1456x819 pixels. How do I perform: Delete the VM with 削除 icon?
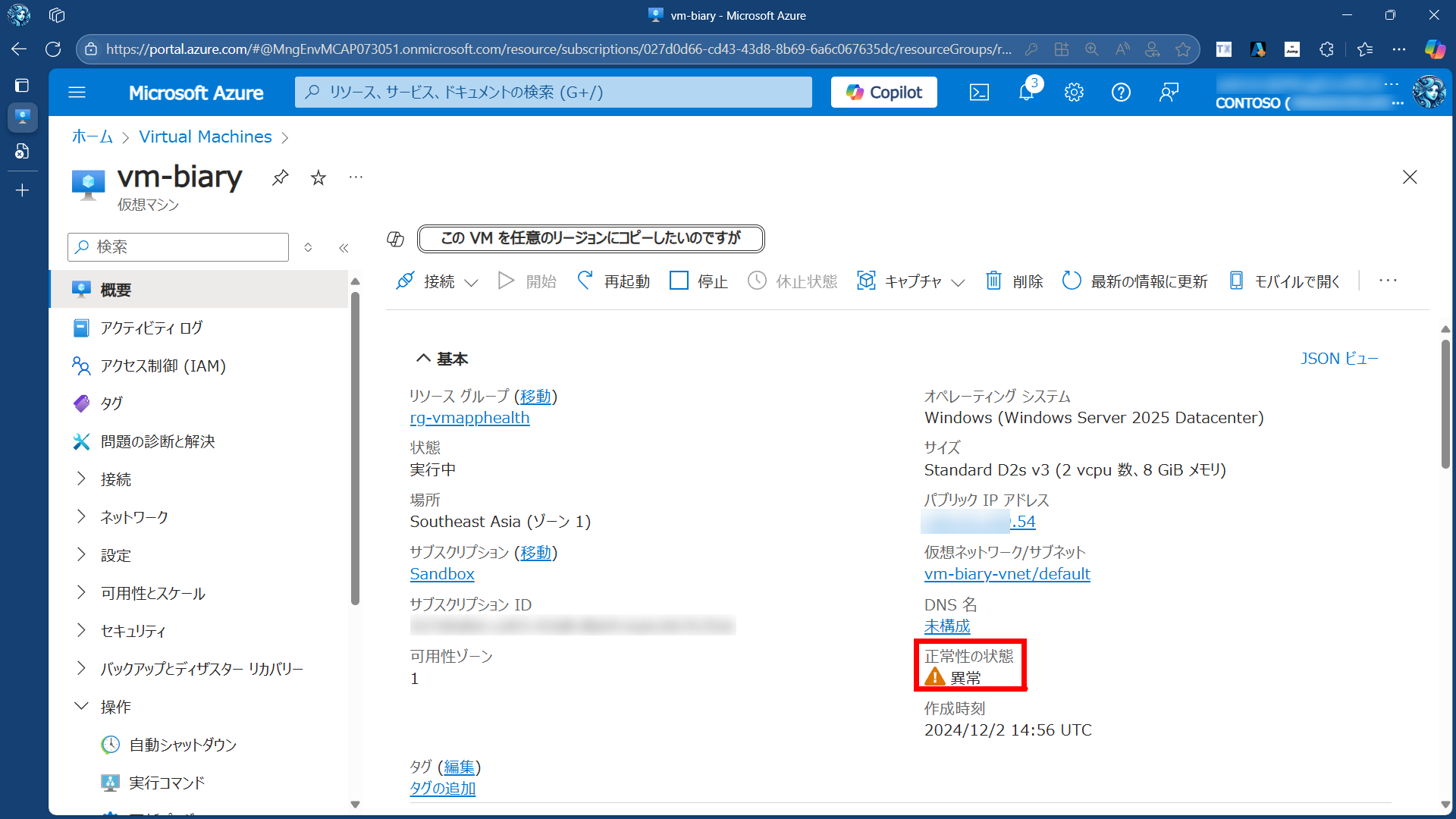pos(1014,281)
